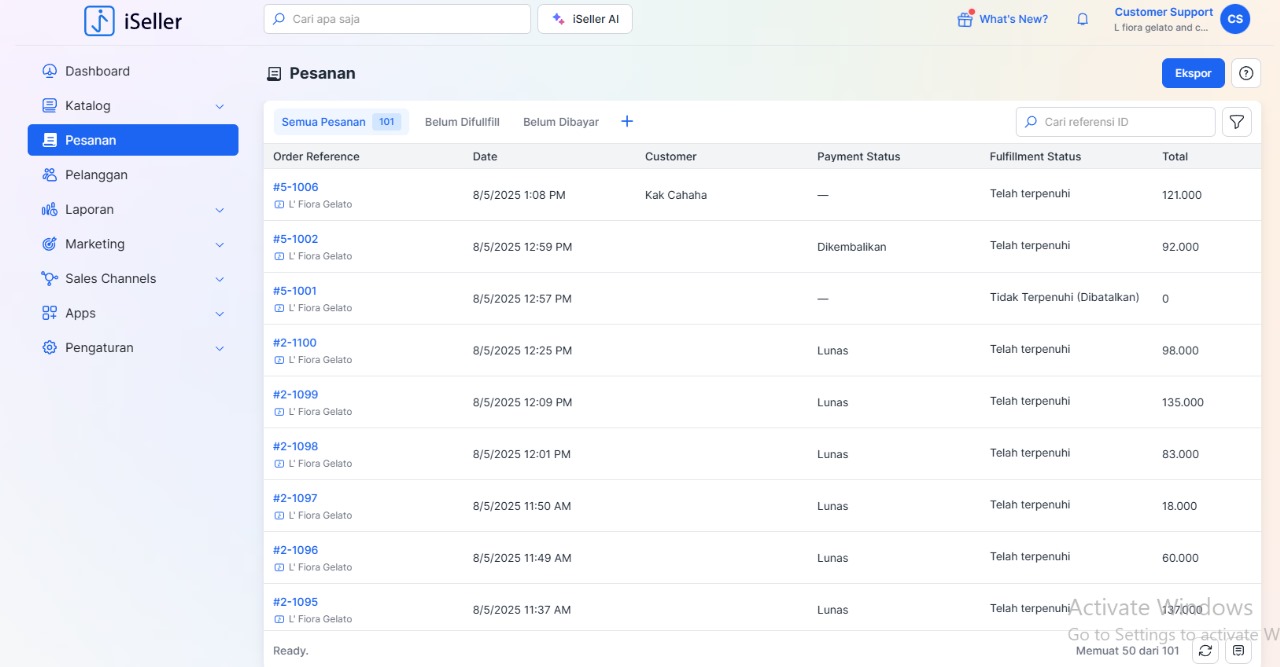Click the help question mark icon
This screenshot has width=1280, height=667.
pos(1245,73)
